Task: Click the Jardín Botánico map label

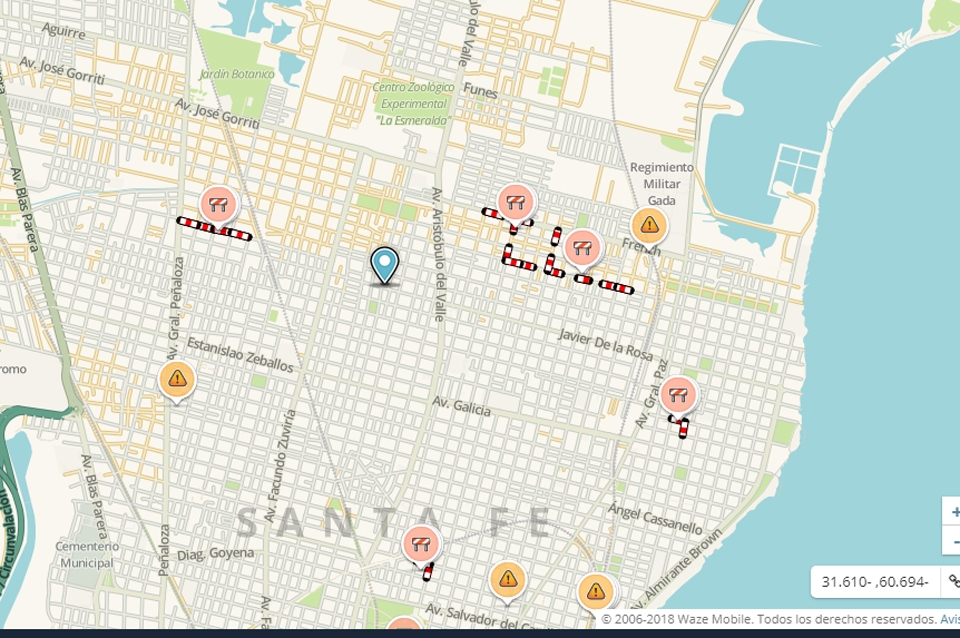Action: click(236, 74)
